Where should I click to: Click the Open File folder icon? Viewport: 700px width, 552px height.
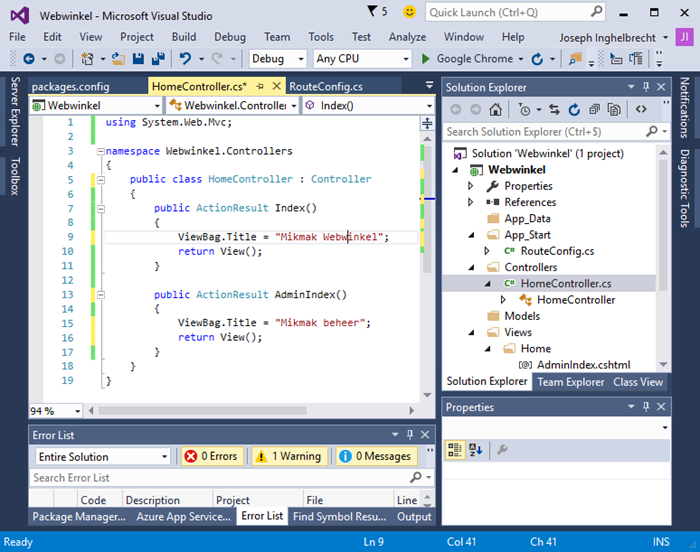(x=118, y=59)
